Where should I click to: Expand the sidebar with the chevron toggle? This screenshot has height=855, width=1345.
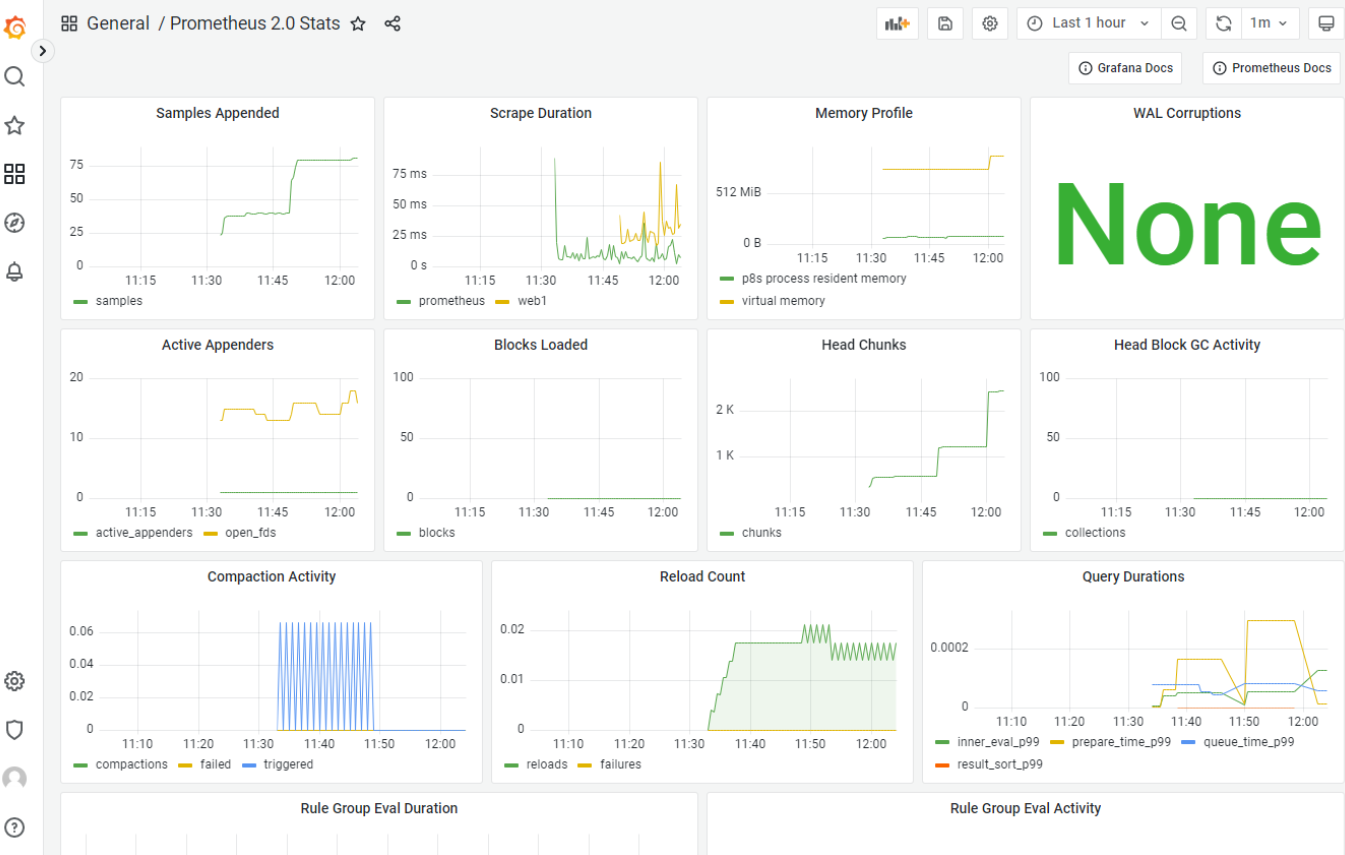click(x=42, y=50)
